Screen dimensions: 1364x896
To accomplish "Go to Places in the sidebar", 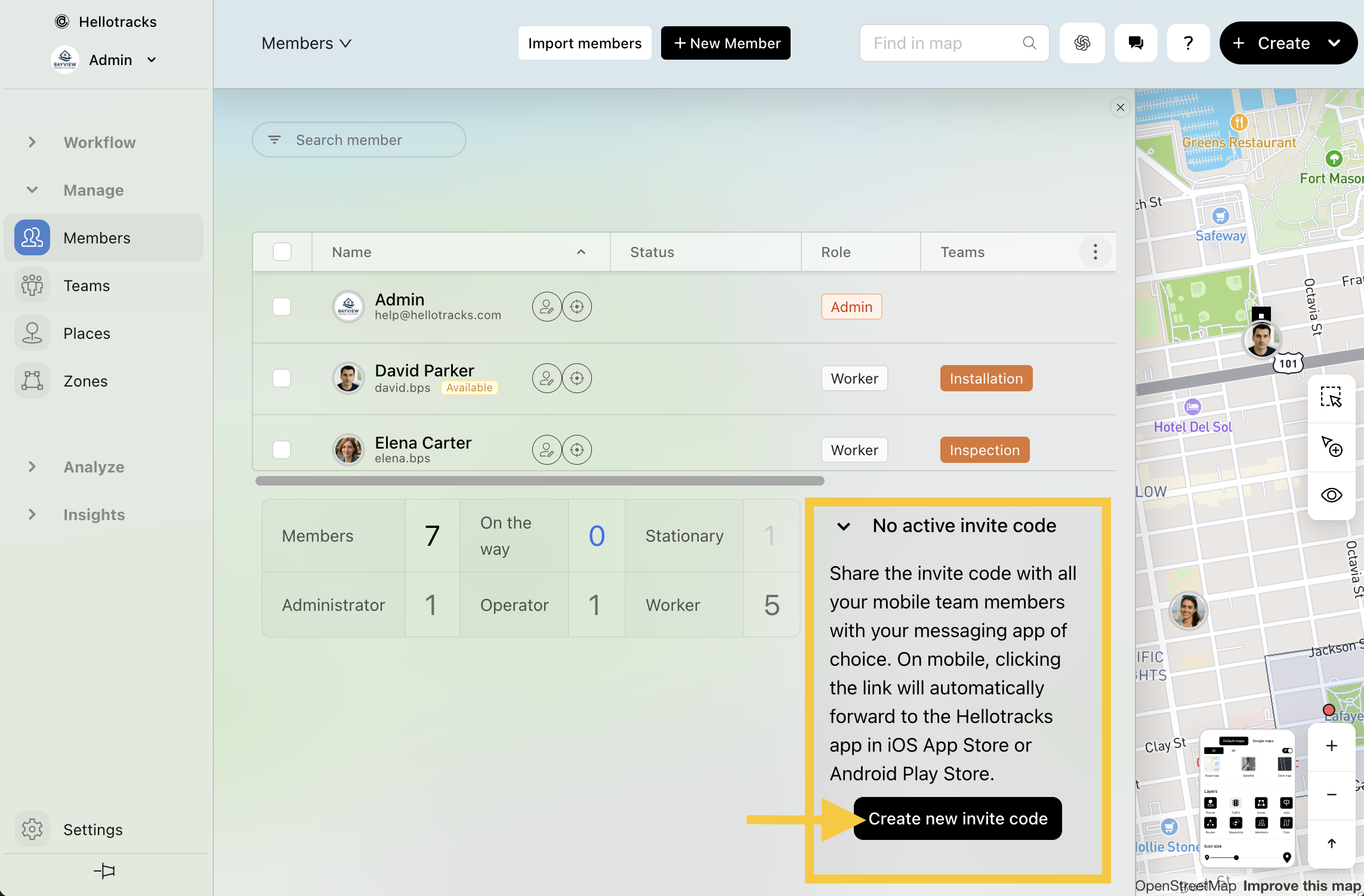I will [x=103, y=333].
